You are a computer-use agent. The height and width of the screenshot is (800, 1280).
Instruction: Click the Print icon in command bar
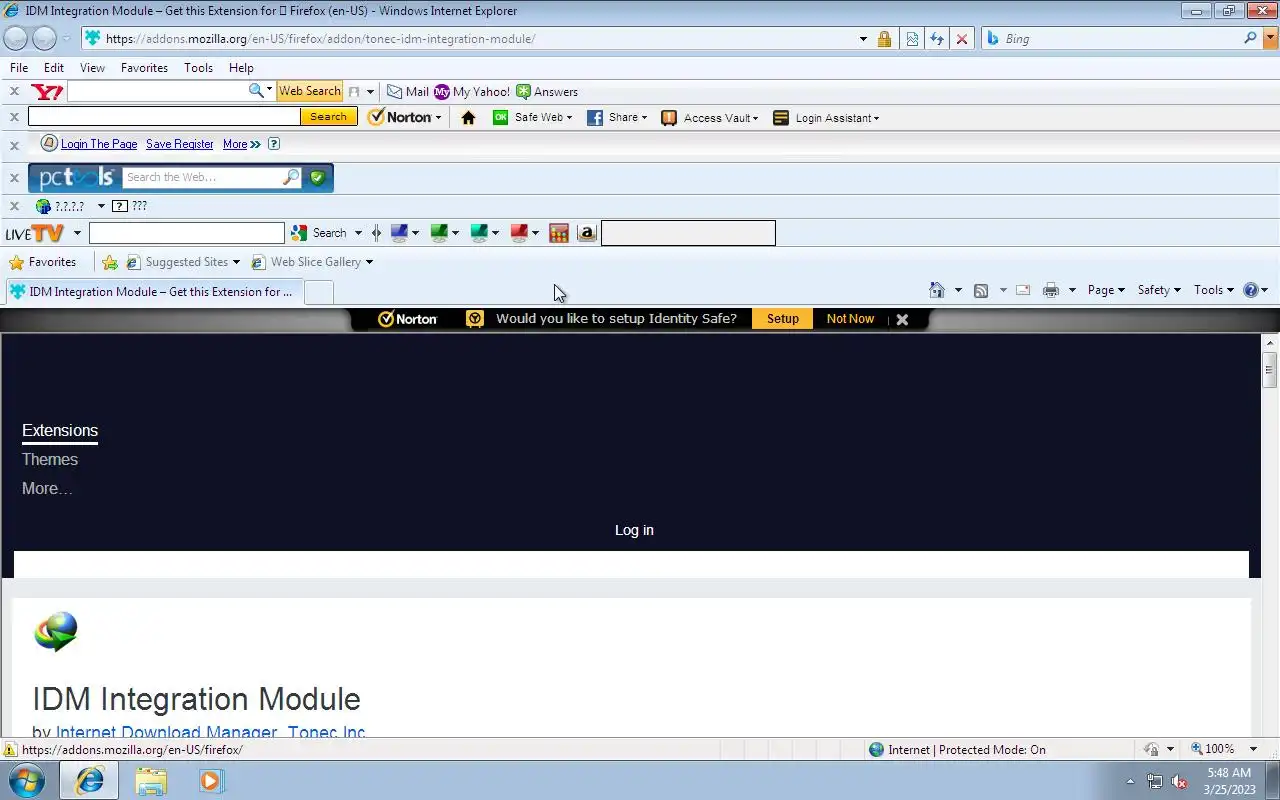[x=1051, y=290]
